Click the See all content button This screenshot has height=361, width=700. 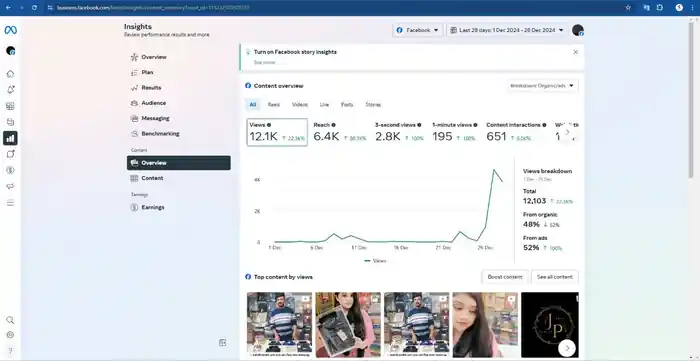pyautogui.click(x=555, y=277)
